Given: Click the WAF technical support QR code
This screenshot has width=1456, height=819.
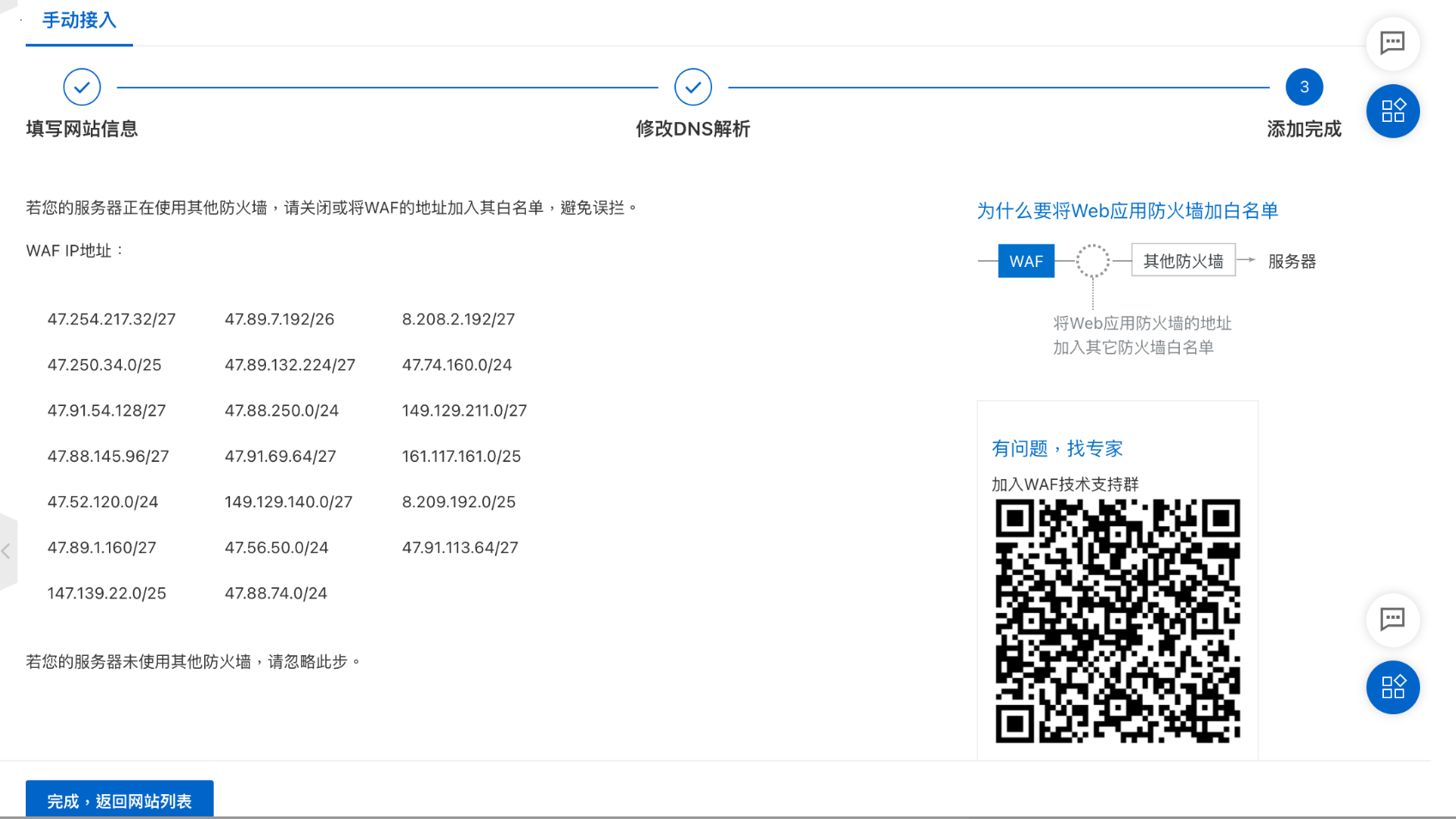Looking at the screenshot, I should coord(1117,621).
